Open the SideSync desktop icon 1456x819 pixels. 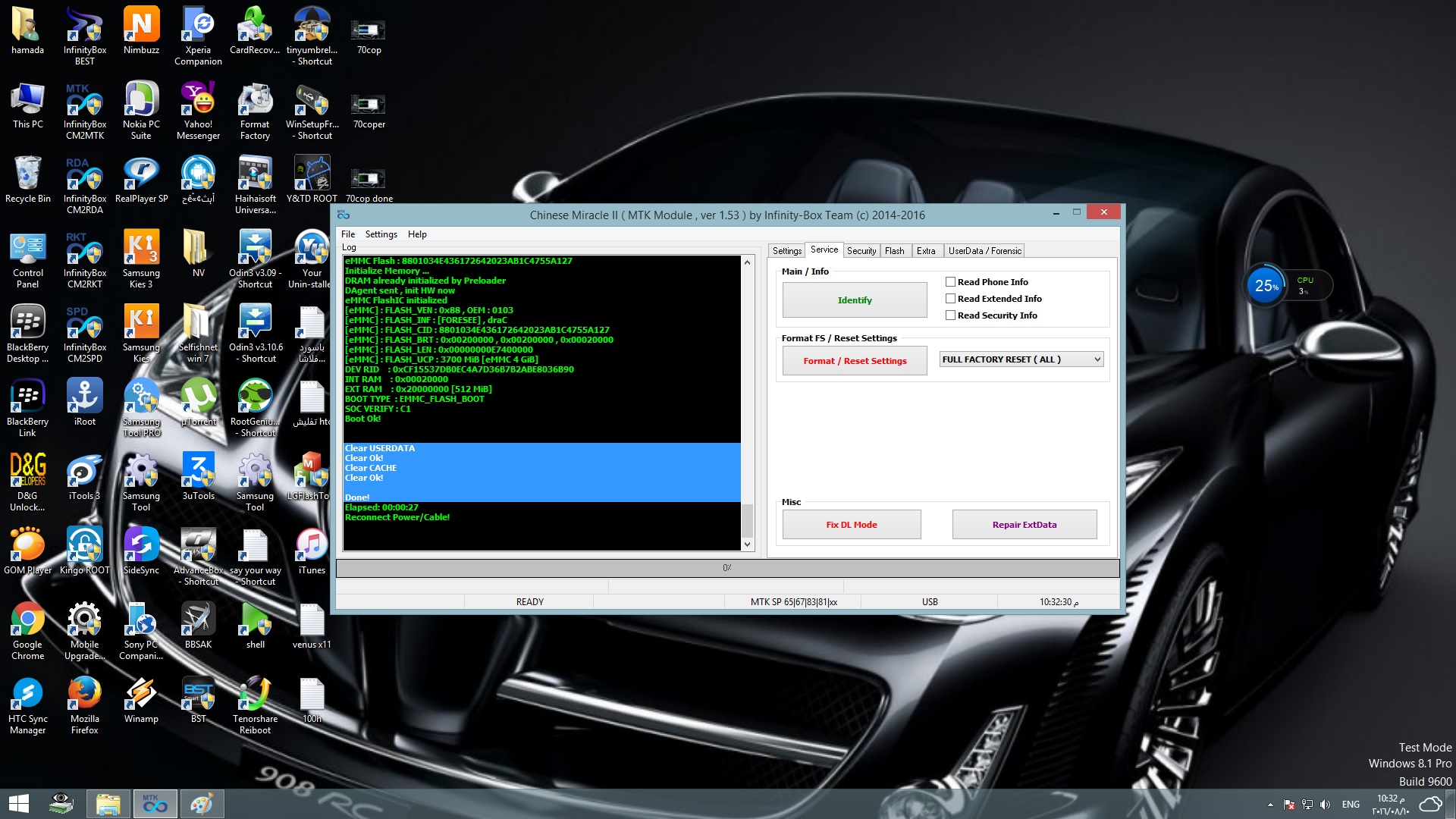tap(142, 551)
